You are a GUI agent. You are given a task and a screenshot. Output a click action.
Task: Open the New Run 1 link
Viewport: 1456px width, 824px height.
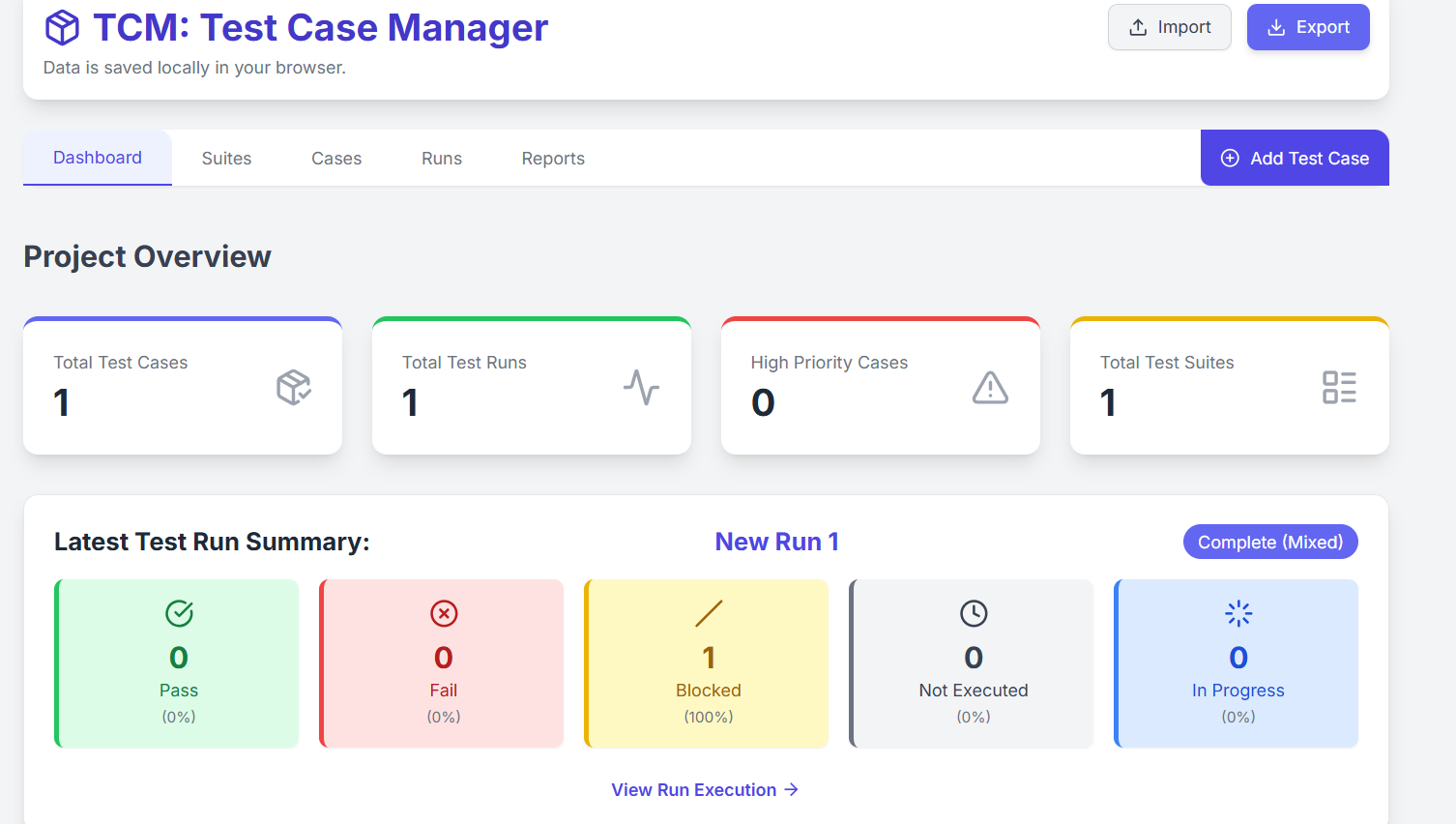tap(777, 541)
